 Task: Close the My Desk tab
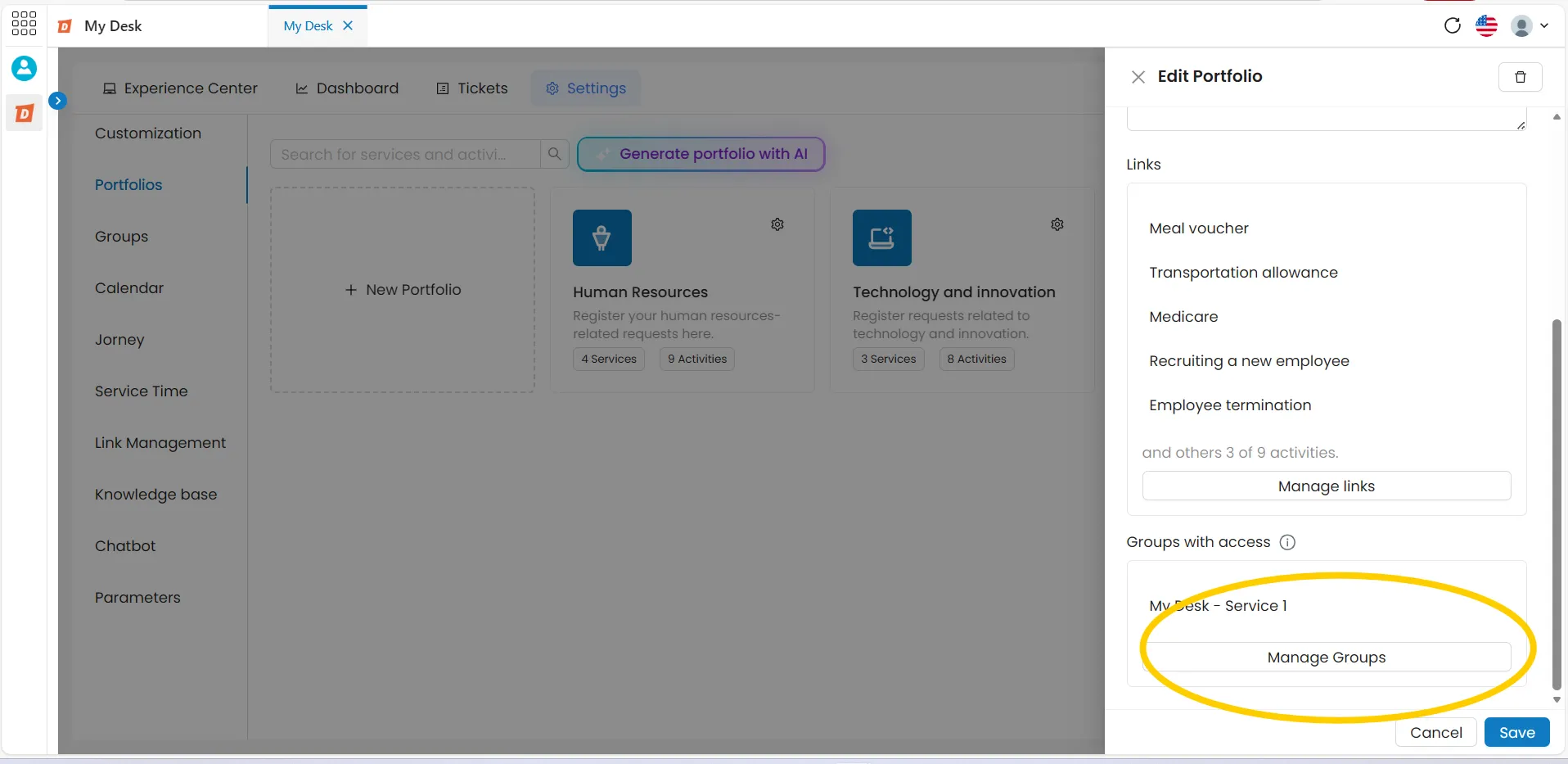click(348, 25)
